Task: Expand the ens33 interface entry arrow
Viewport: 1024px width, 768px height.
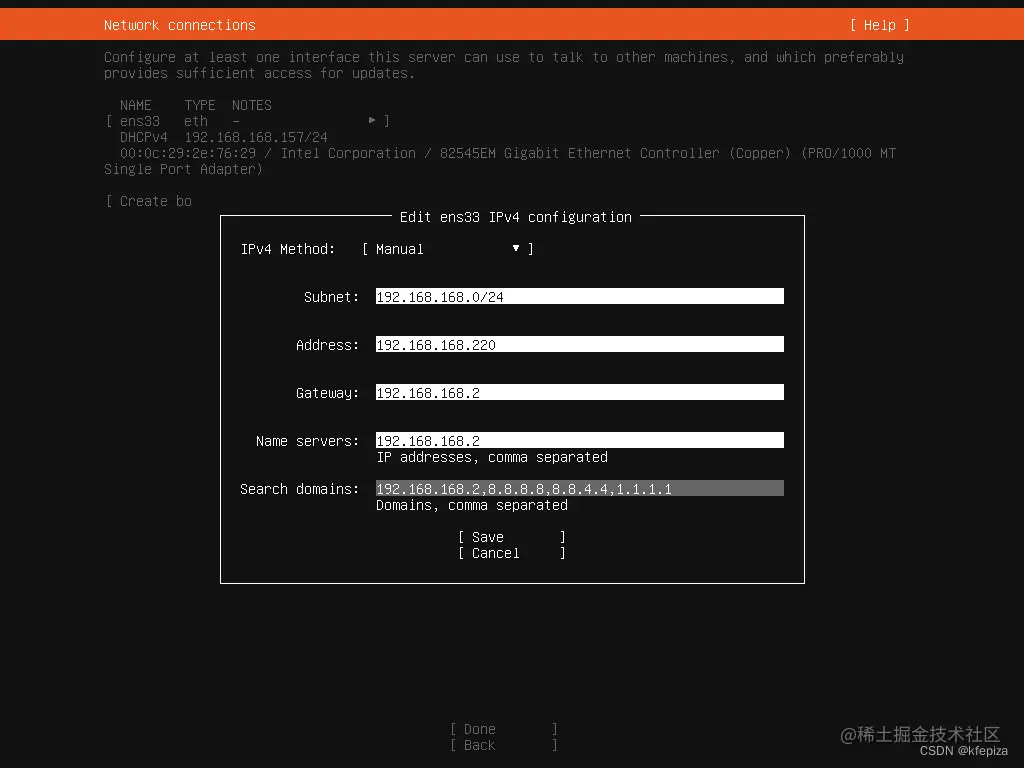Action: click(x=372, y=120)
